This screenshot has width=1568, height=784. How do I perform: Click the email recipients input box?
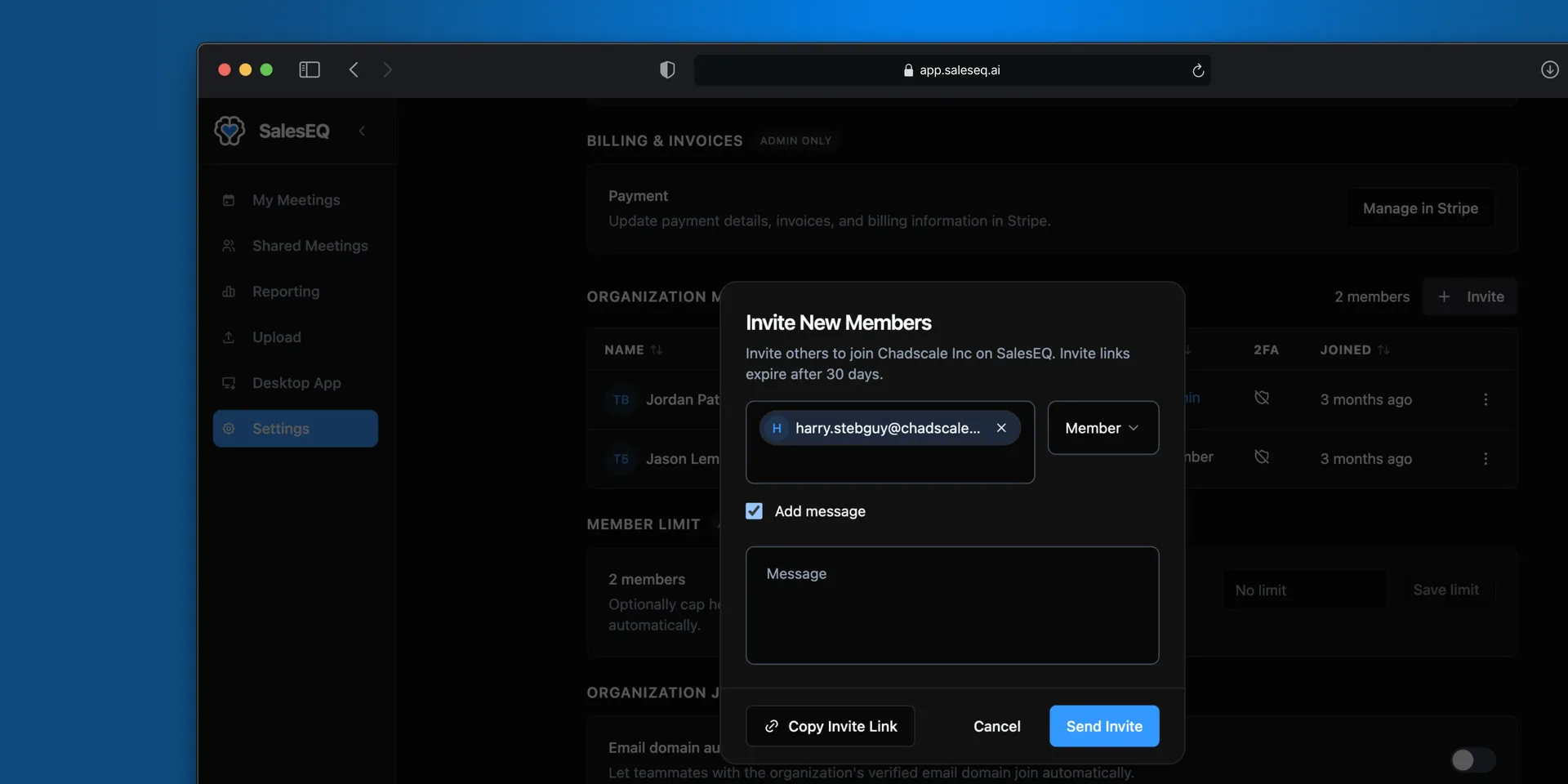pyautogui.click(x=890, y=442)
